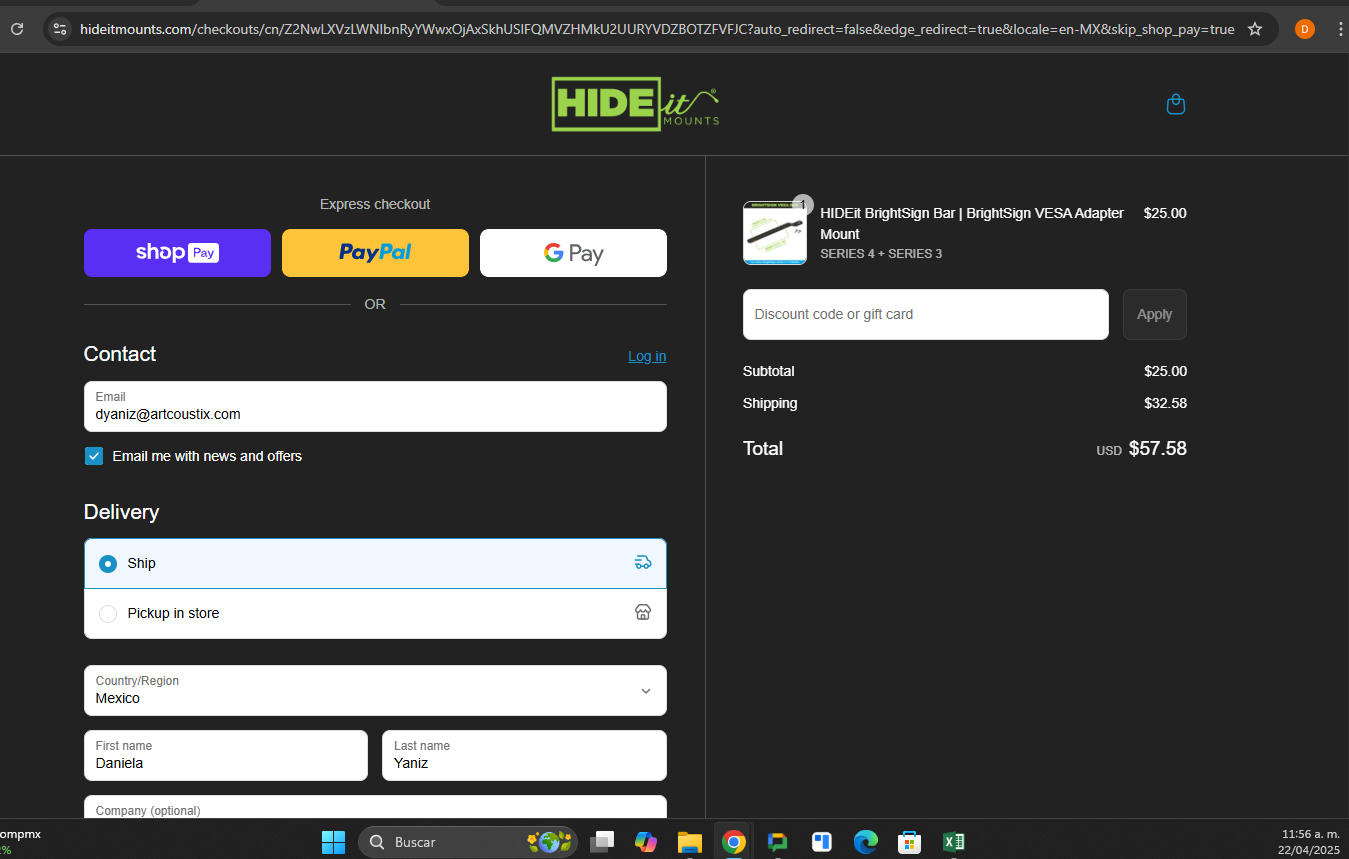The image size is (1349, 859).
Task: Open Microsoft Store from the taskbar
Action: pos(909,842)
